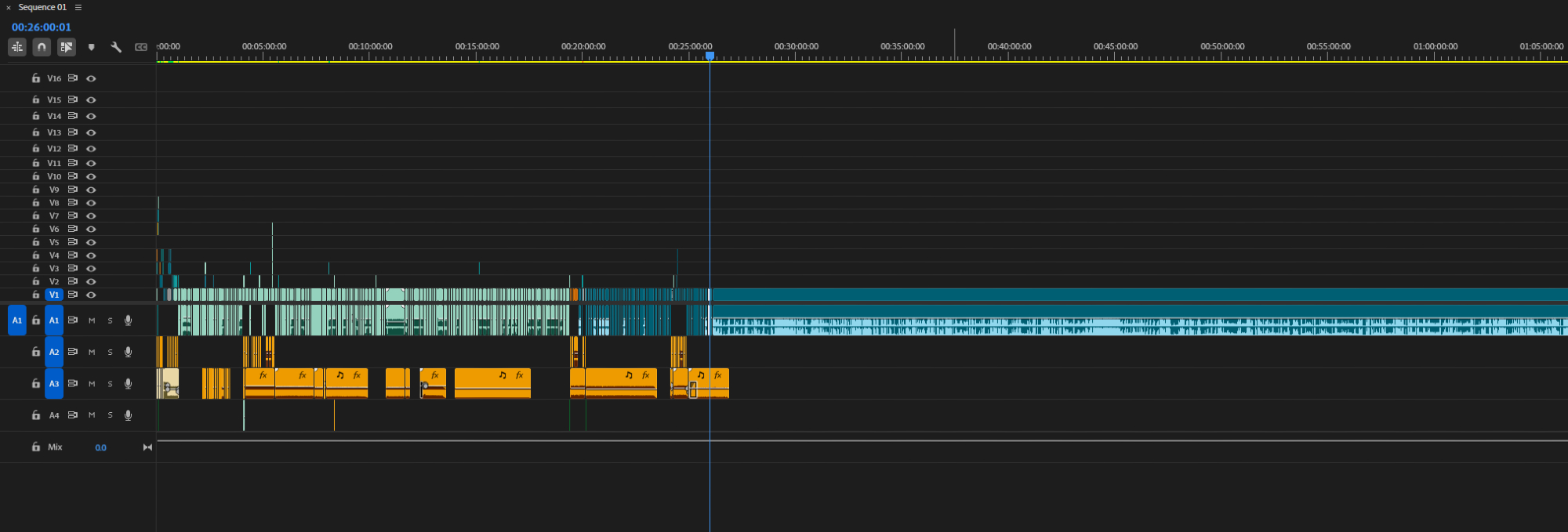1568x532 pixels.
Task: Toggle Snap in Timeline magnet icon
Action: [x=42, y=47]
